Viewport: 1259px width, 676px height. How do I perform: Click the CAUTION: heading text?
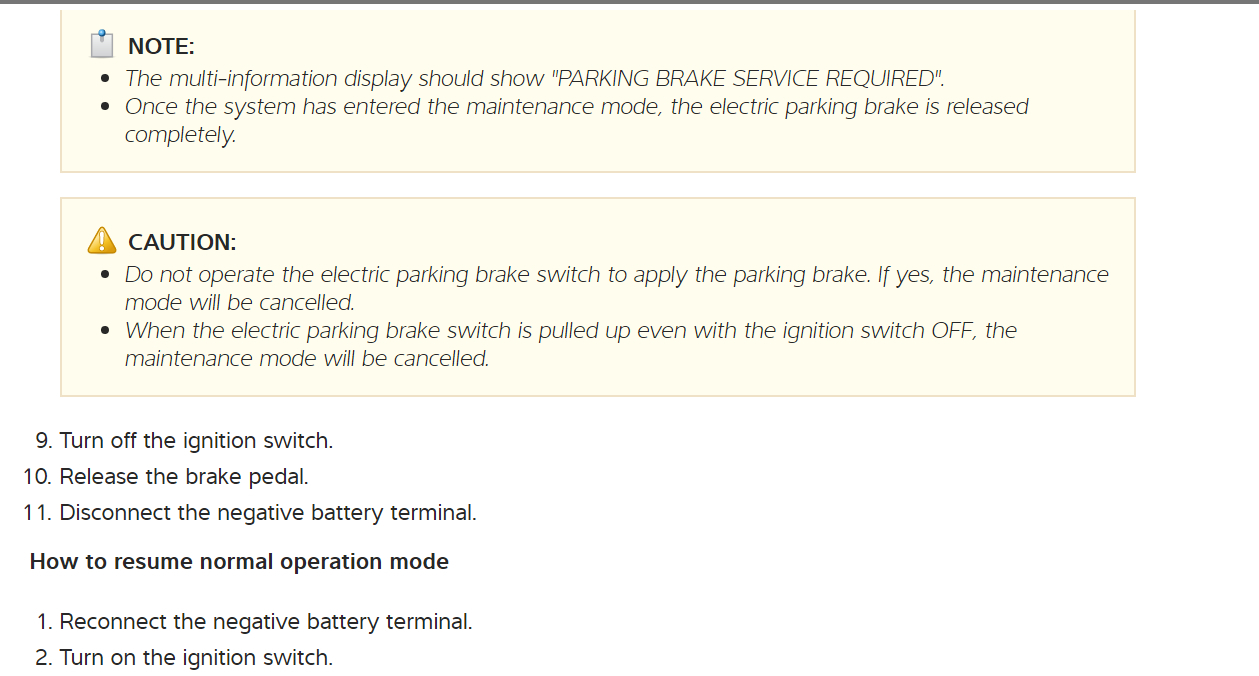(182, 242)
